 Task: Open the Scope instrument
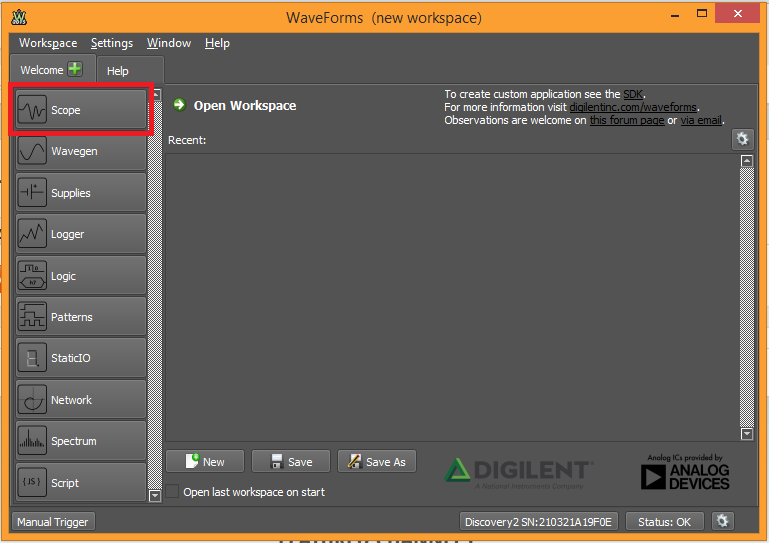pyautogui.click(x=81, y=109)
